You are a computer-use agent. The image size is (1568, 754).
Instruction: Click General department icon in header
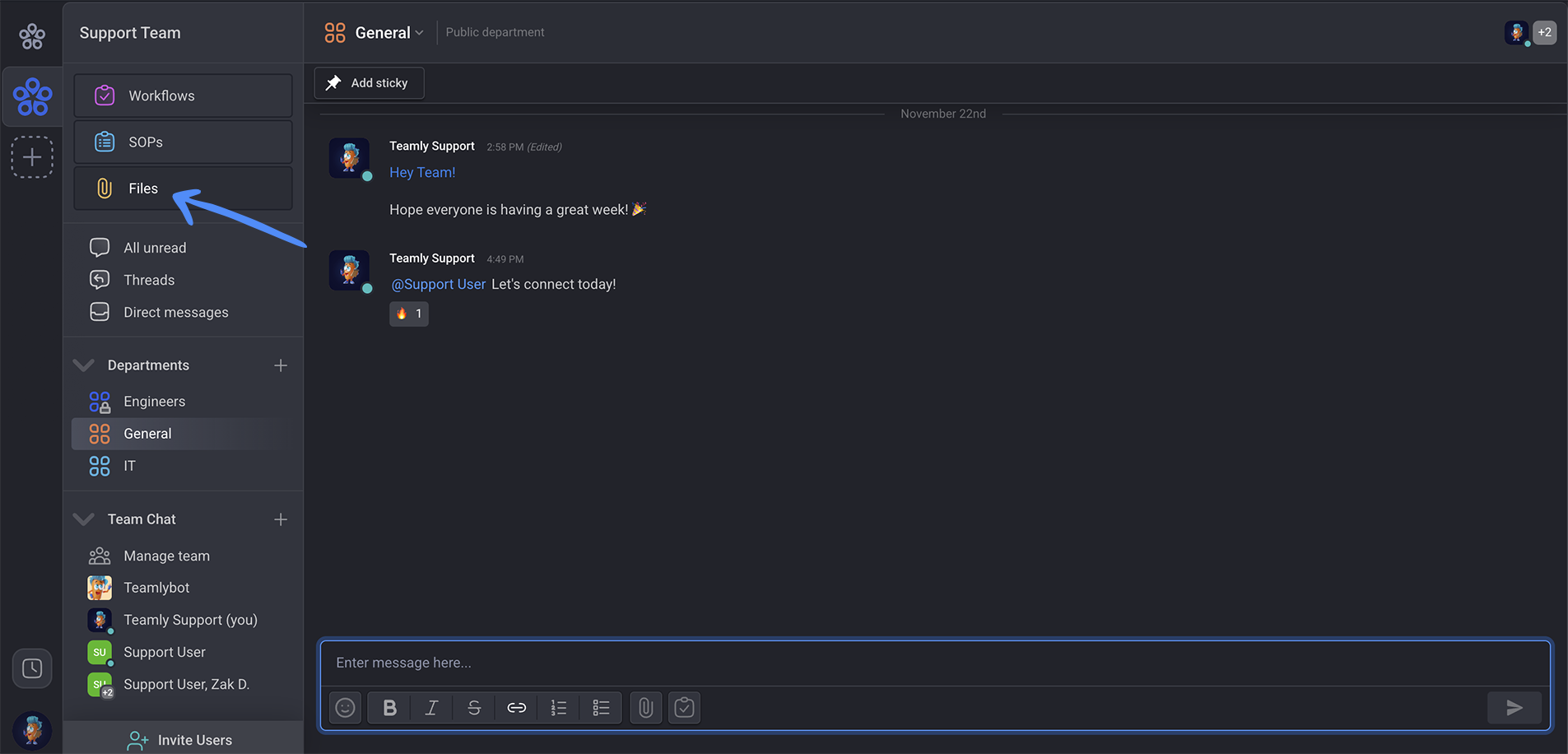tap(335, 33)
